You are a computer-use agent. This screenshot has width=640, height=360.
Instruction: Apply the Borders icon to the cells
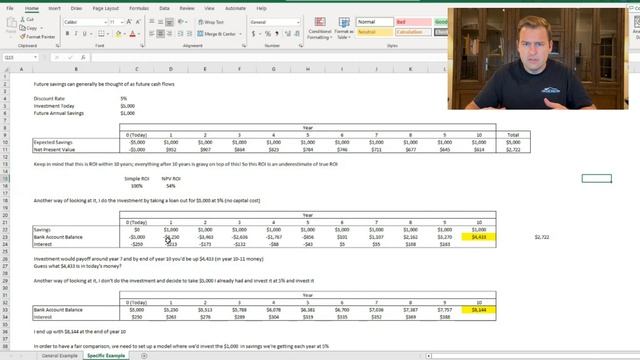coord(101,34)
